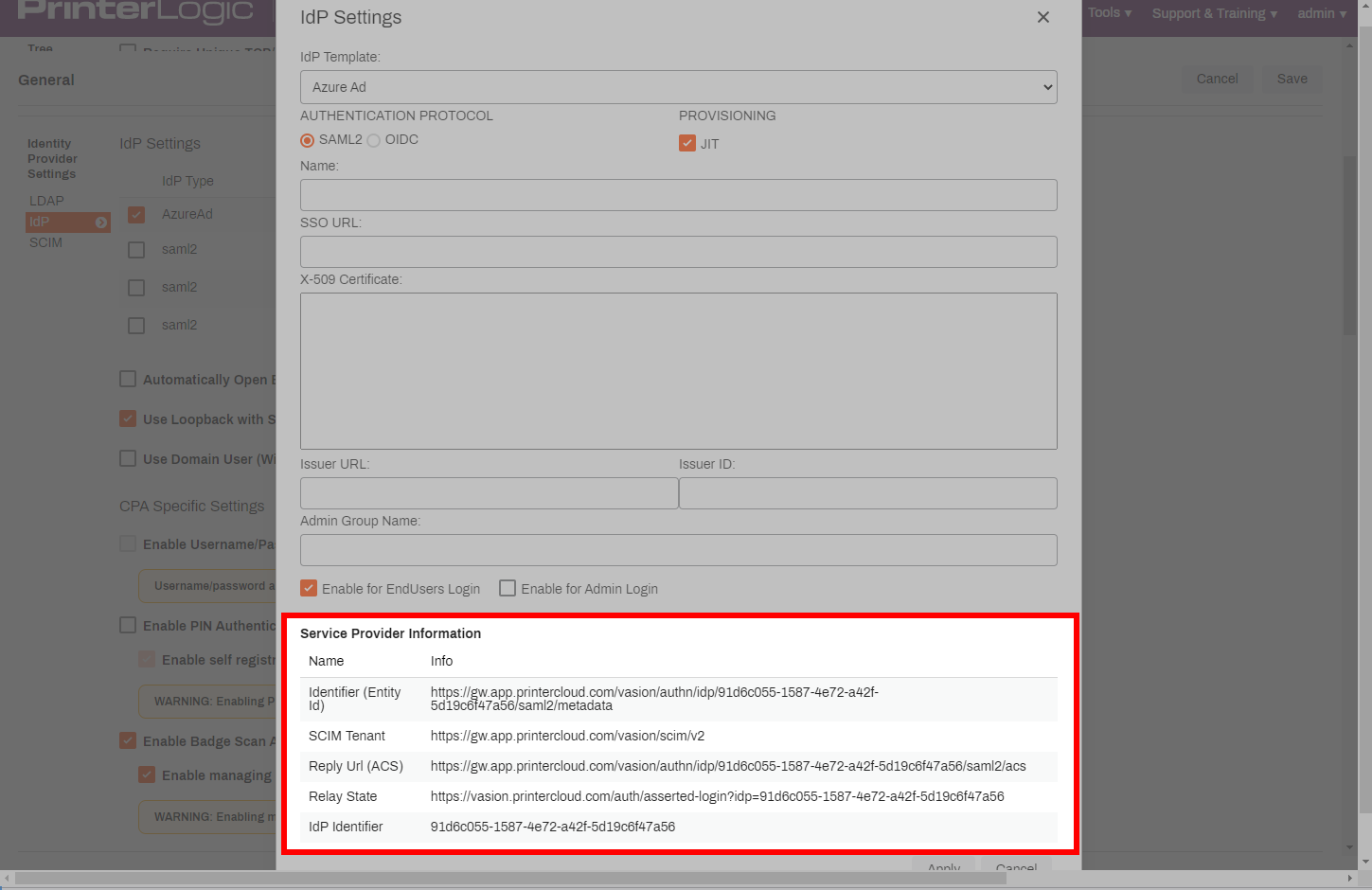Click the Admin Group Name field
1372x890 pixels.
[678, 550]
